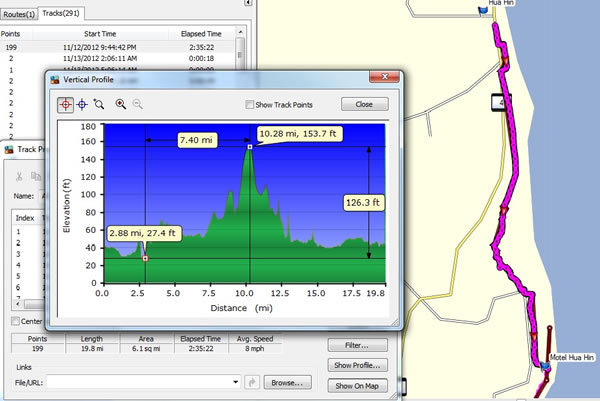The image size is (600, 401).
Task: Open the File/URL dropdown arrow
Action: [x=235, y=382]
